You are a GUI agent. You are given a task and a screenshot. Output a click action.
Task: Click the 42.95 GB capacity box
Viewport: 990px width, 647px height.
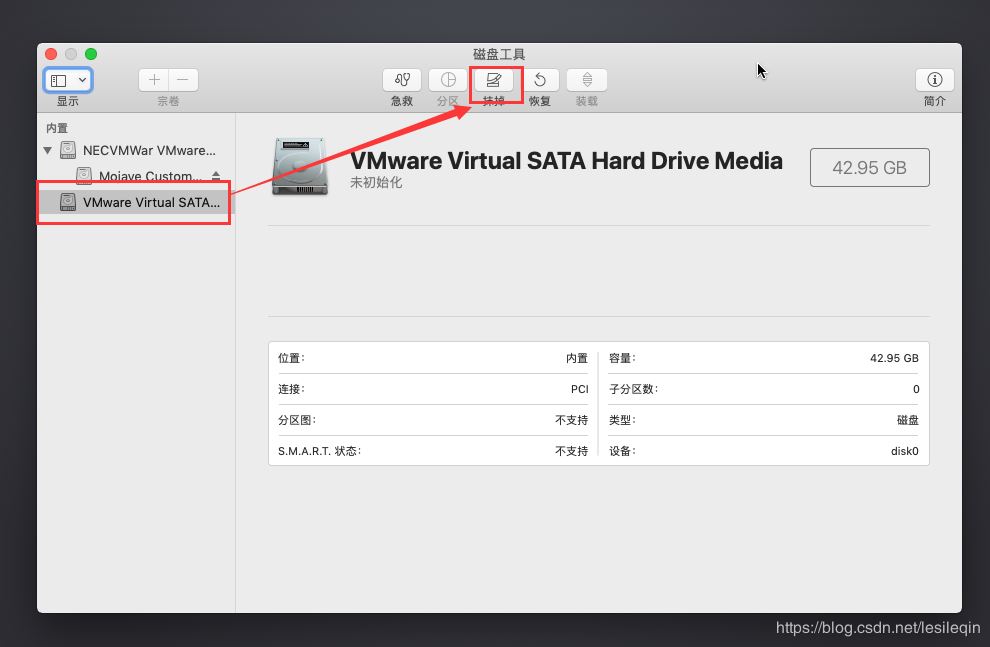(869, 168)
